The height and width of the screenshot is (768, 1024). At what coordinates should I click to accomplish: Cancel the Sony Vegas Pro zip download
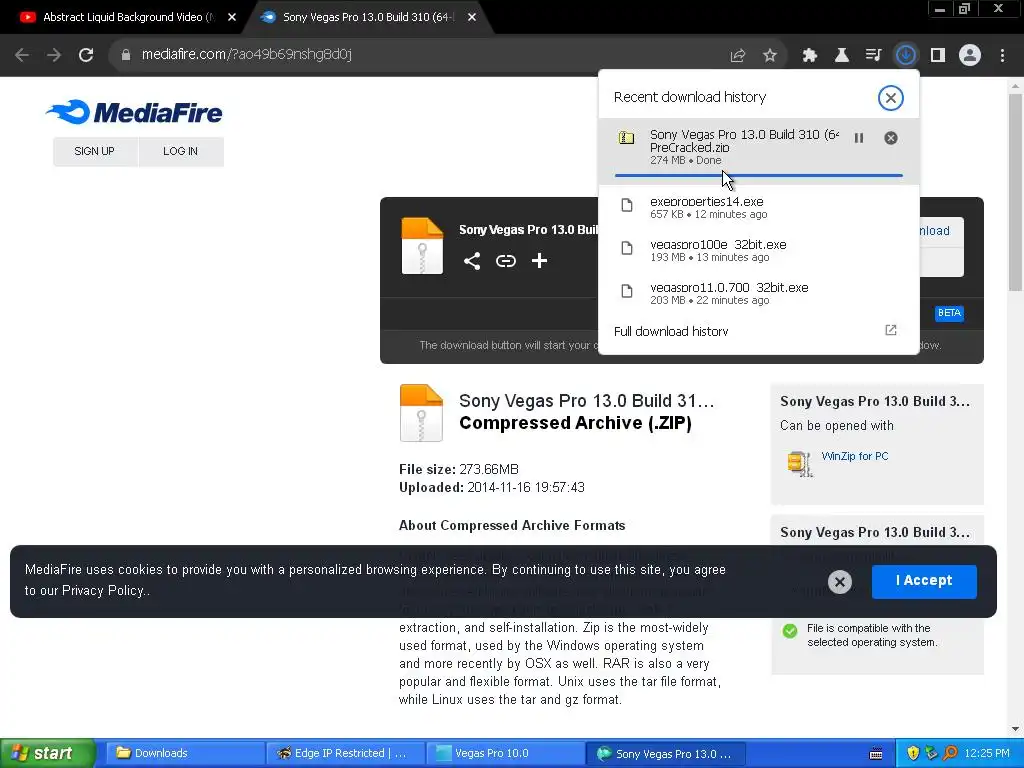pos(891,138)
